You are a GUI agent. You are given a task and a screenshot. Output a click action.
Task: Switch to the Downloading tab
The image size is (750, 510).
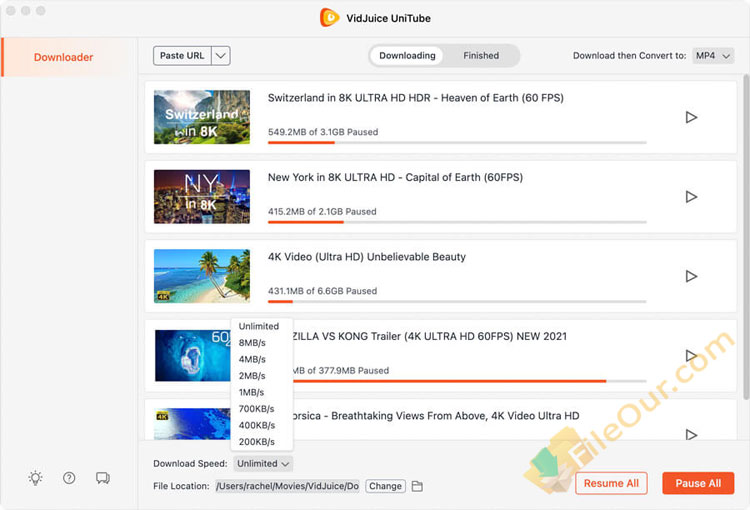coord(407,56)
